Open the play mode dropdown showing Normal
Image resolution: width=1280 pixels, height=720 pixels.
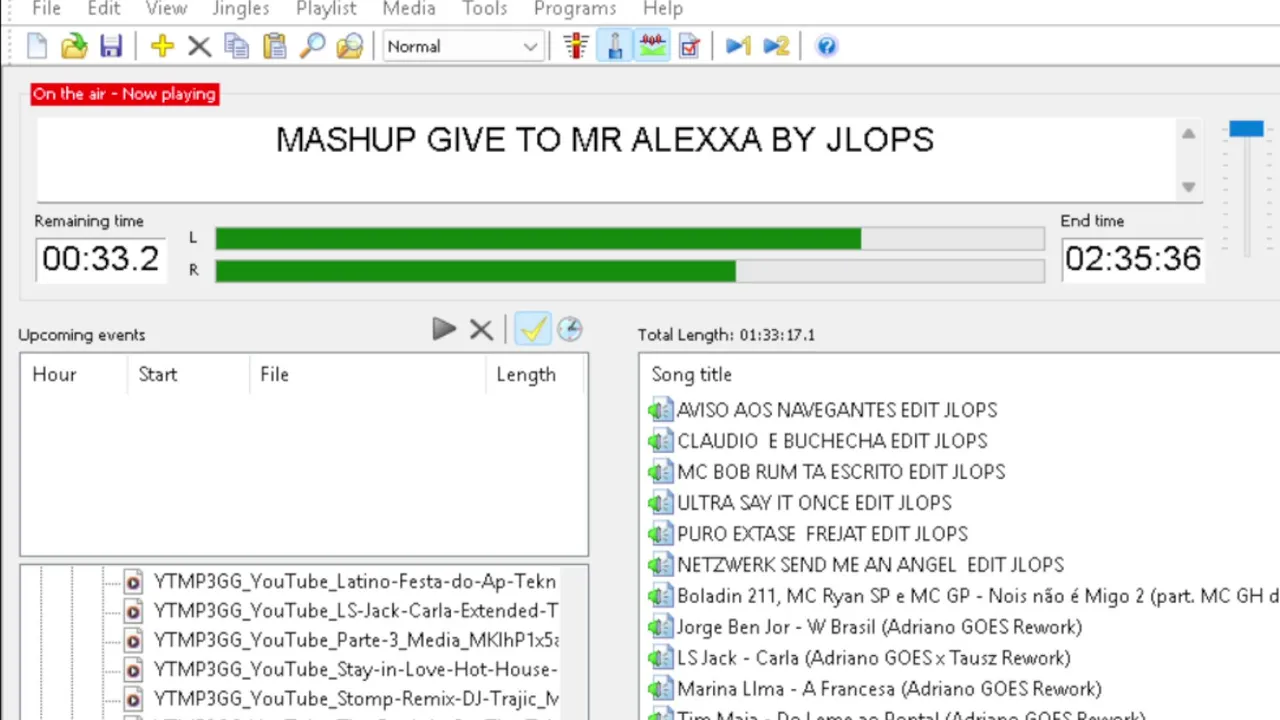(x=462, y=46)
